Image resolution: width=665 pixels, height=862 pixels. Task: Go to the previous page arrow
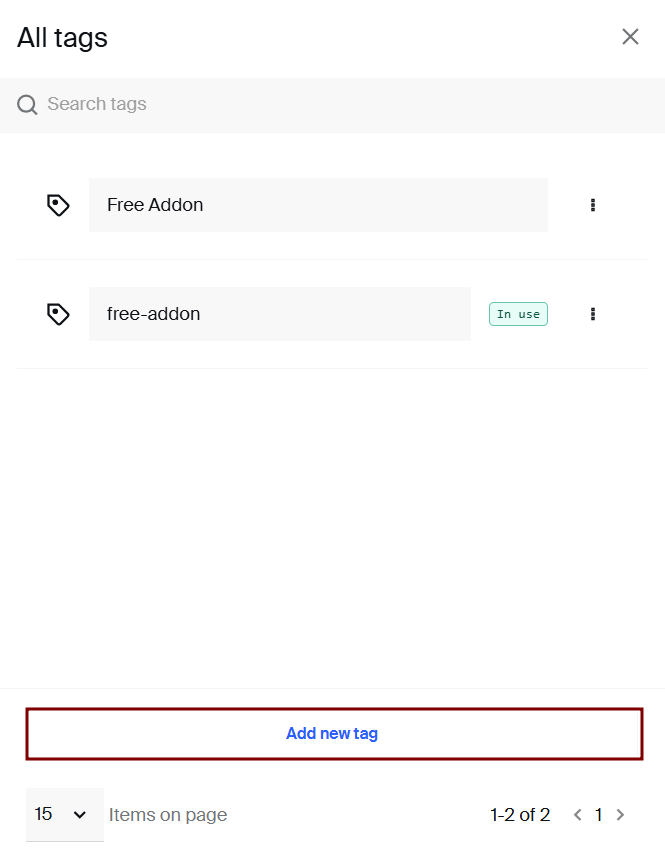tap(577, 815)
